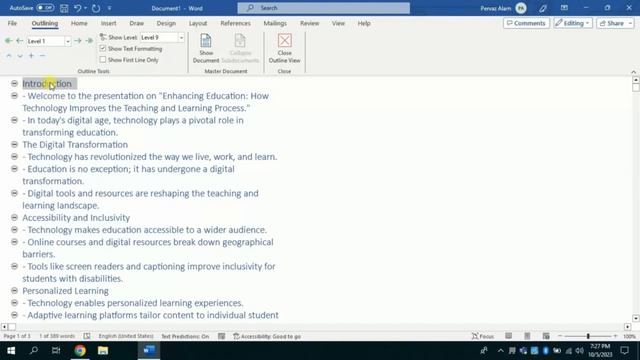Redo the last action
The width and height of the screenshot is (640, 360).
(x=96, y=8)
